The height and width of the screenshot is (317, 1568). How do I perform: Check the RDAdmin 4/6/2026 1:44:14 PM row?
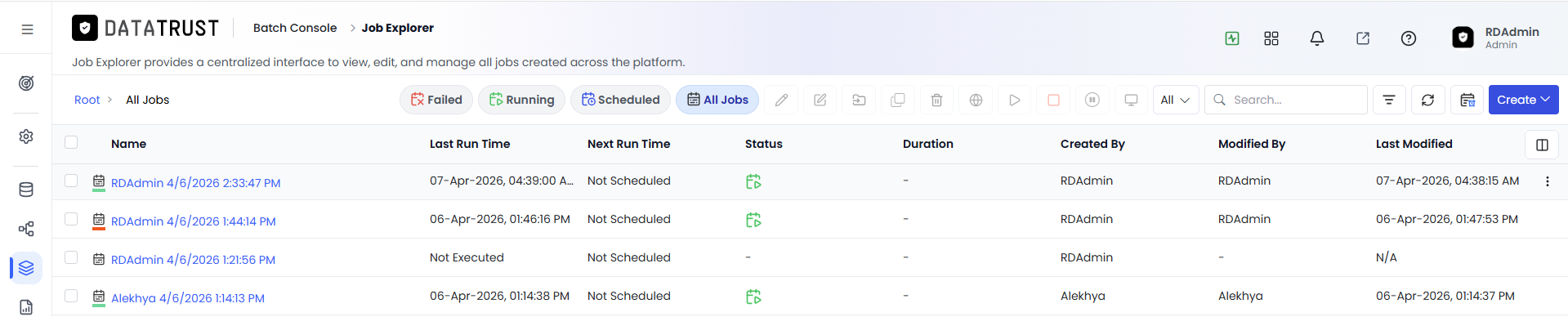coord(71,219)
